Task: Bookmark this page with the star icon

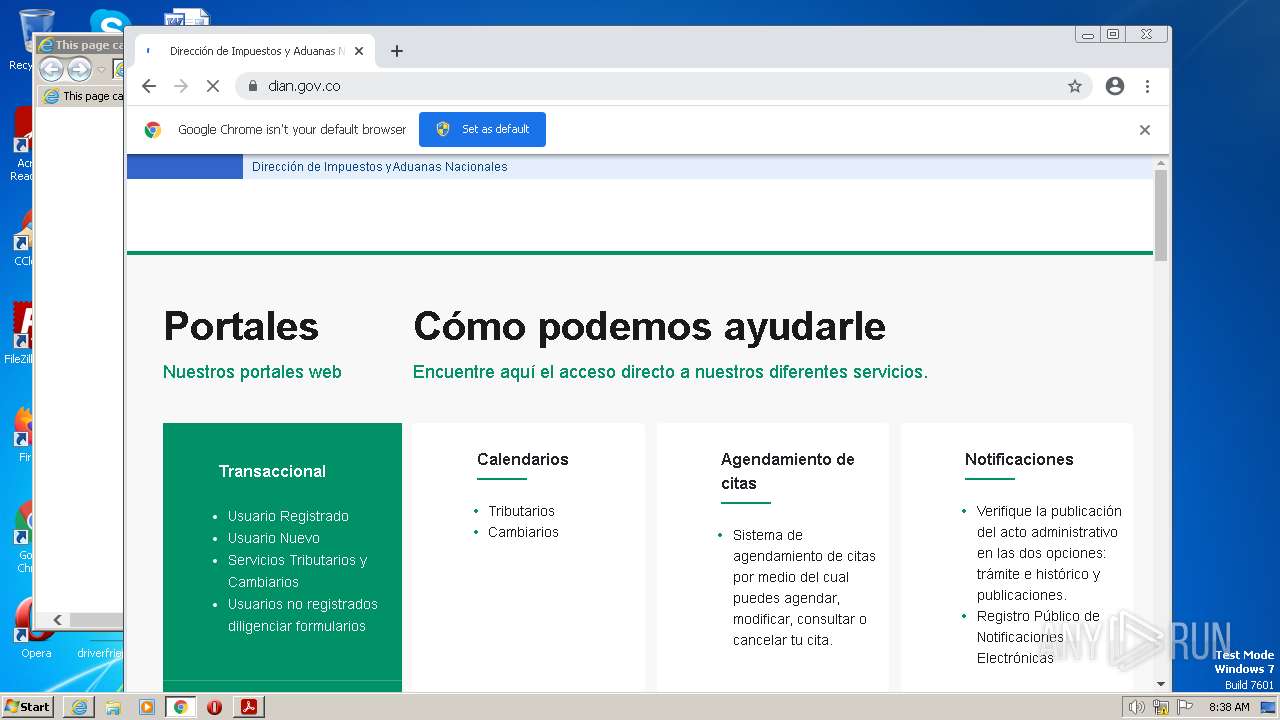Action: (x=1075, y=86)
